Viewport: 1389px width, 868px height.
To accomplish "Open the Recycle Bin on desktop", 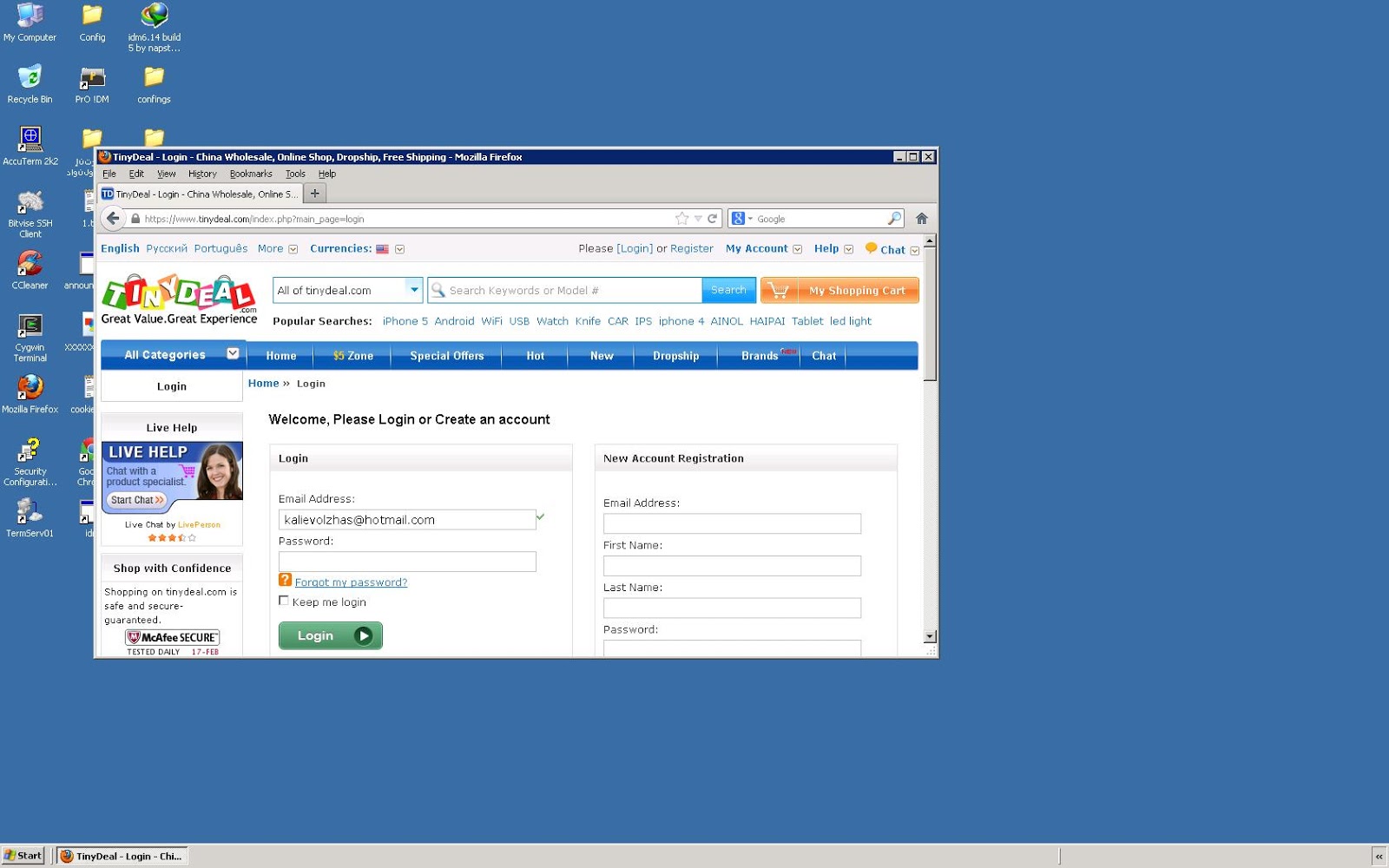I will (30, 84).
